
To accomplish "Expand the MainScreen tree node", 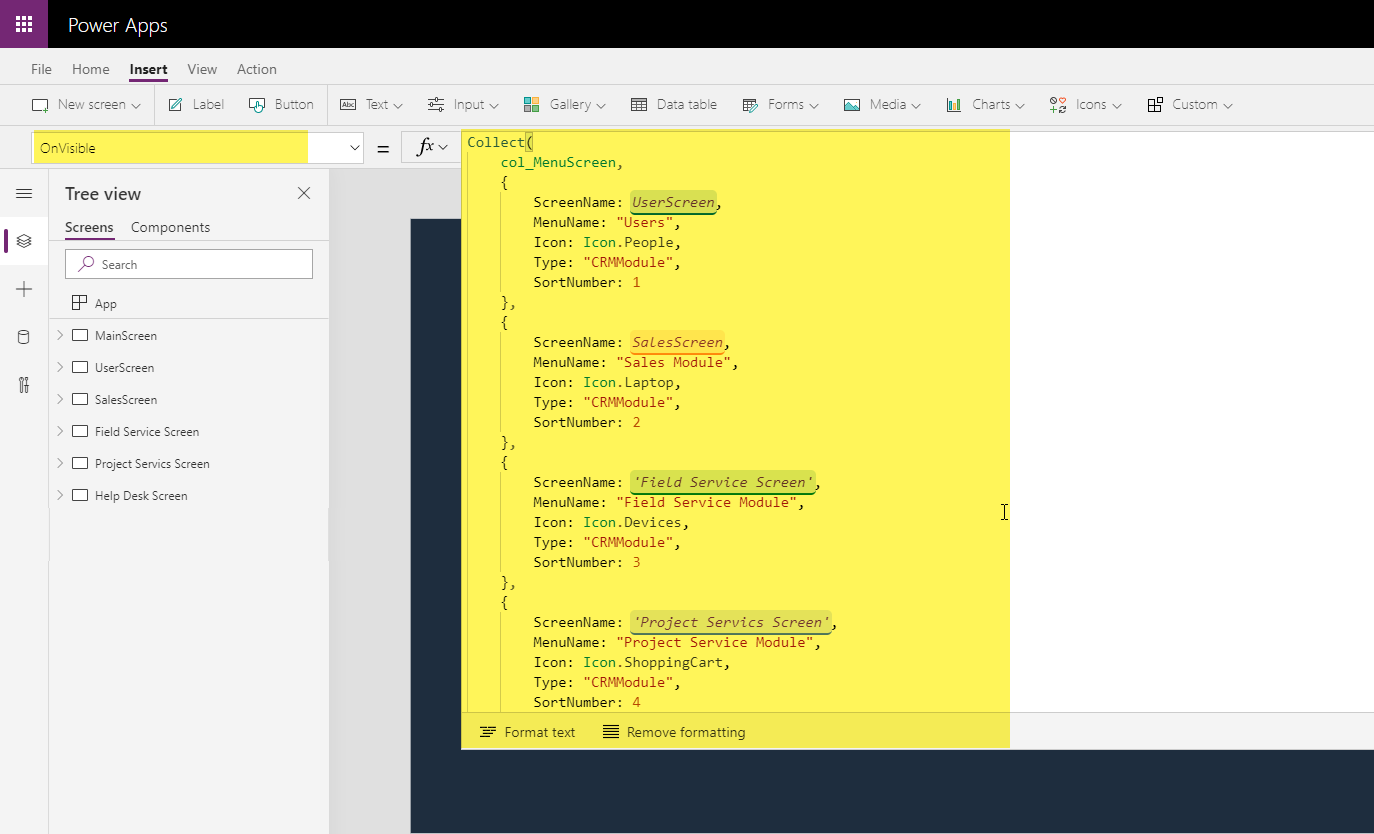I will [60, 336].
